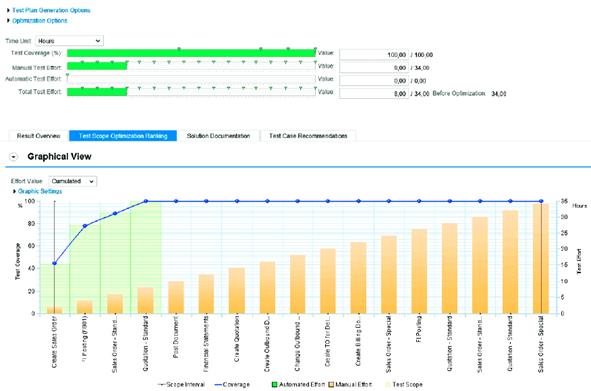Click the last Sales Order - Special bar

click(540, 258)
